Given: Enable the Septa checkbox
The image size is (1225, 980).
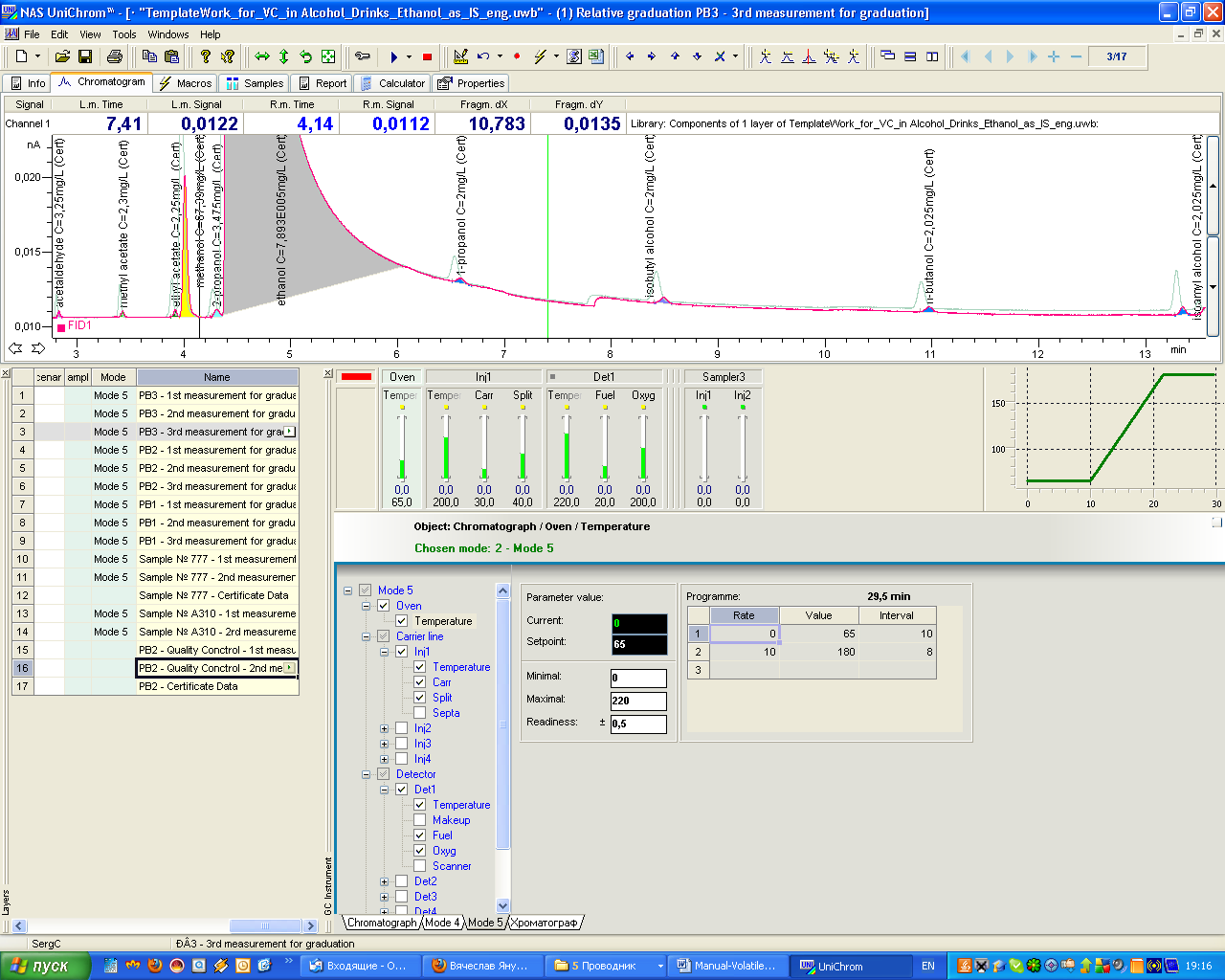Looking at the screenshot, I should point(420,713).
